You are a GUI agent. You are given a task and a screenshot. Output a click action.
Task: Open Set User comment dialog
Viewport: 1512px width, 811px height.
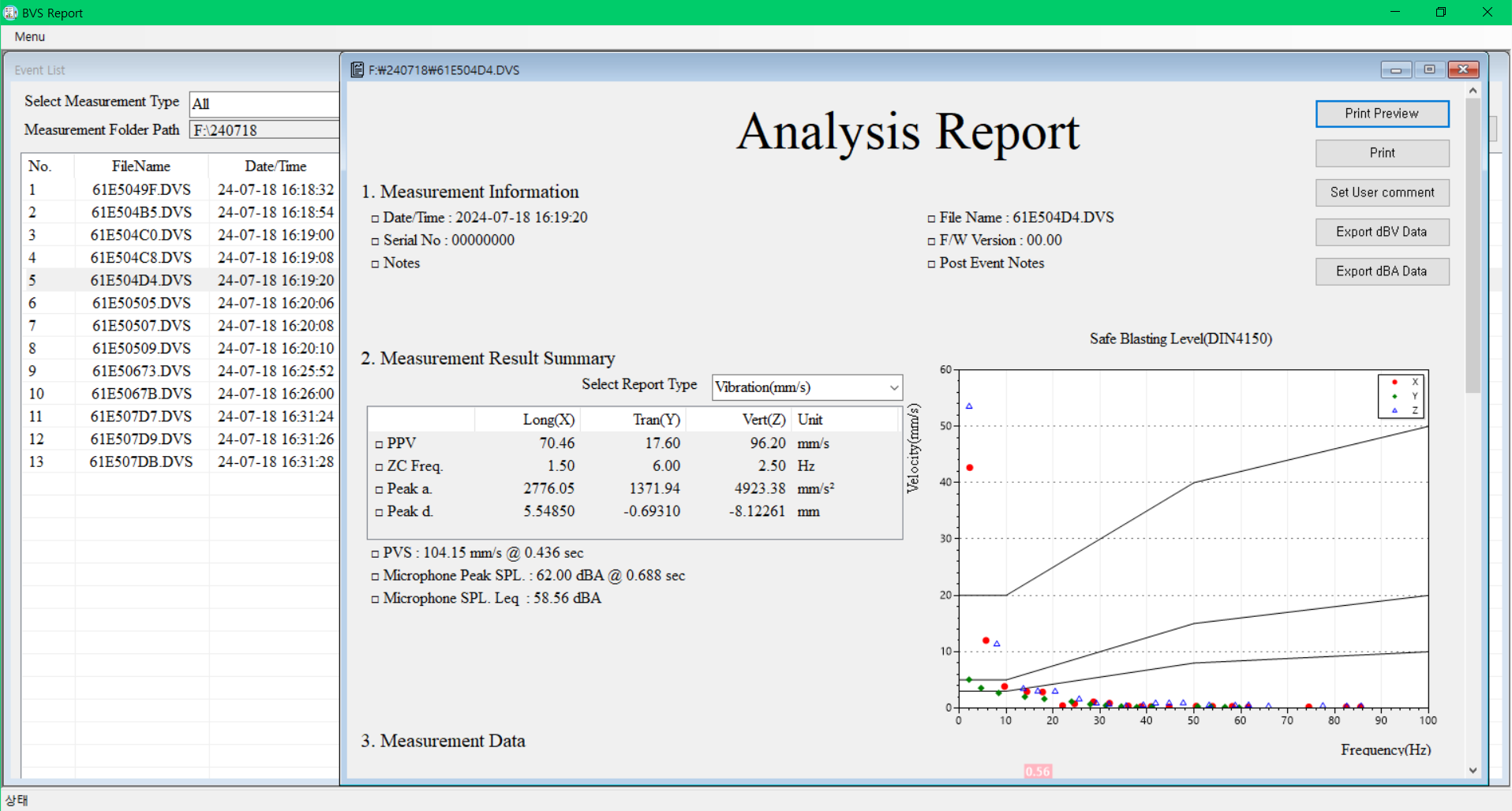1382,192
